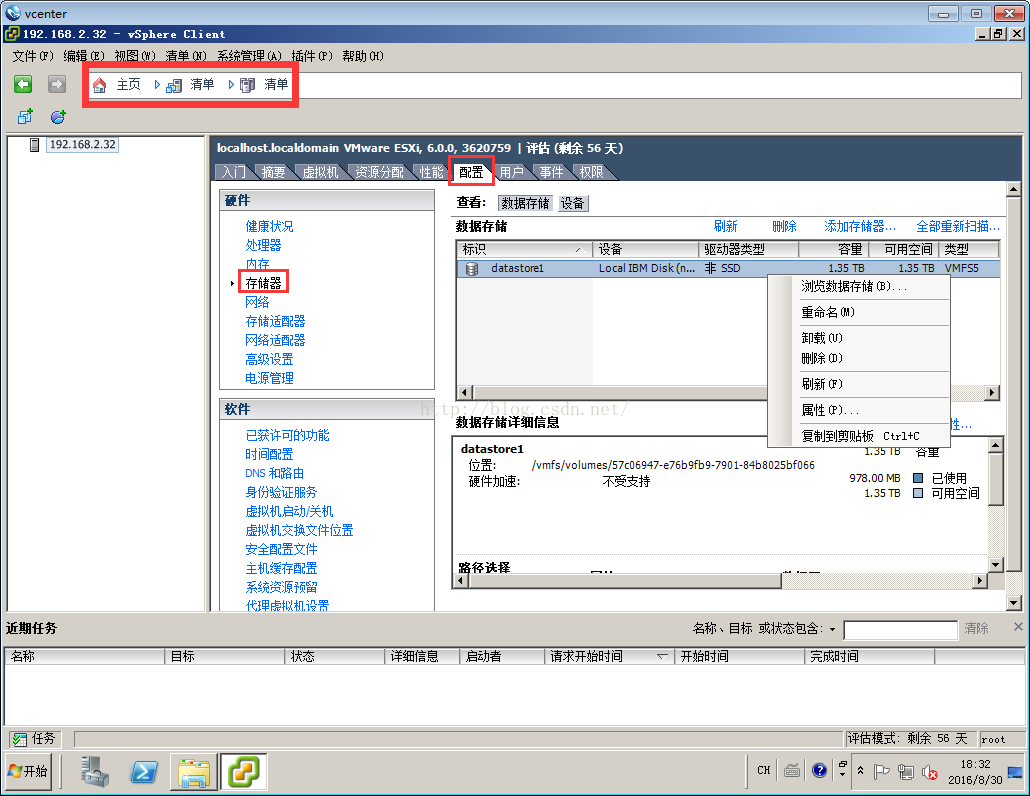Sort by 请求开始时间 column header
This screenshot has height=796, width=1030.
pyautogui.click(x=609, y=656)
